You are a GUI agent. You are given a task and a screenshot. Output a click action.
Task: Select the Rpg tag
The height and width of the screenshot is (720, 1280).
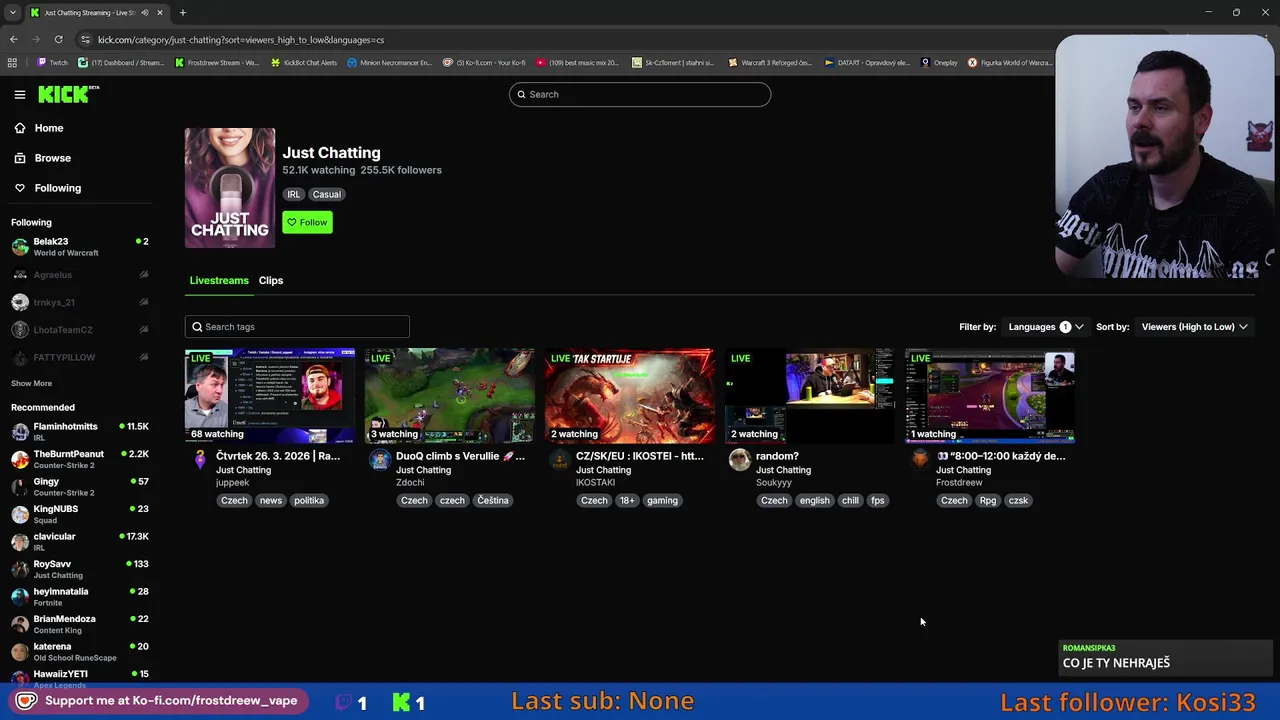[988, 500]
